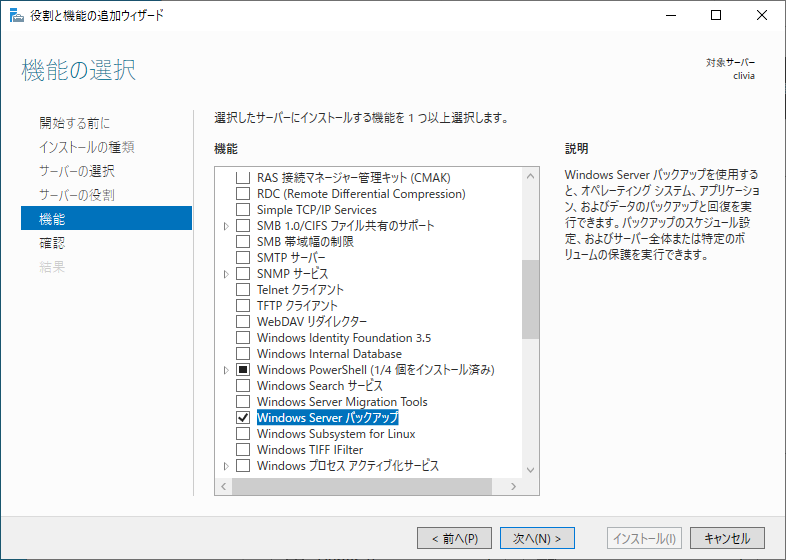Select the 機能 step in sidebar
Screen dimensions: 786x560
106,218
